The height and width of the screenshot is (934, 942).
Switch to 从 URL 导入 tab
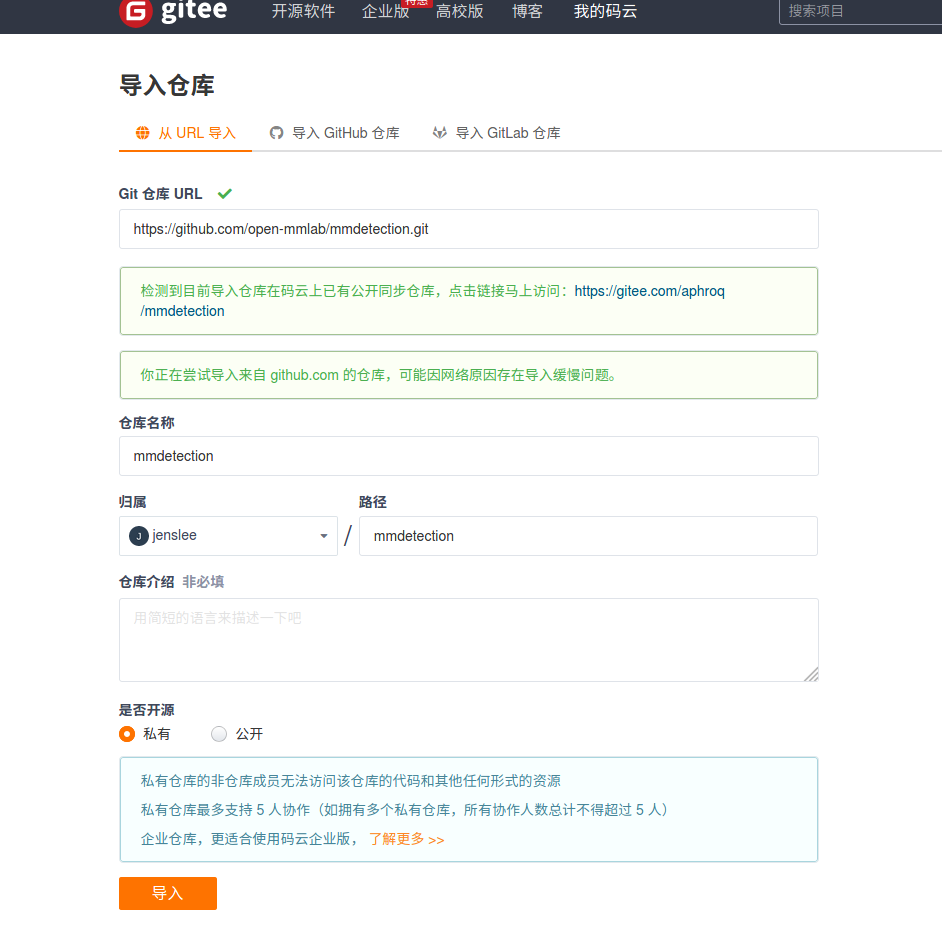(186, 133)
